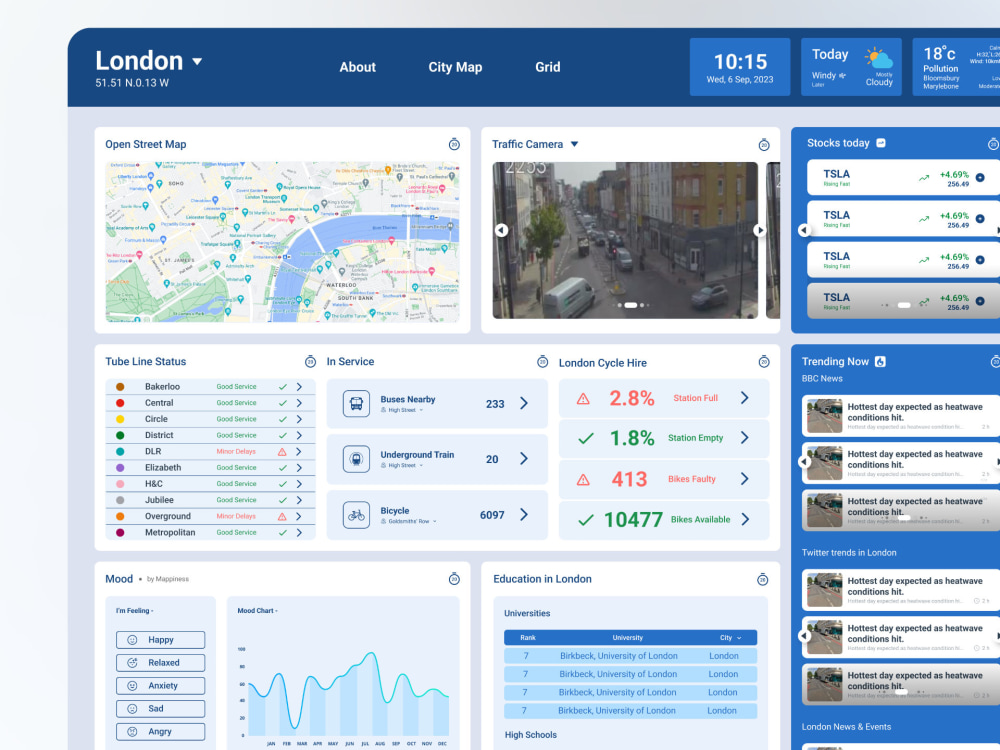This screenshot has width=1000, height=750.
Task: Select the Relaxed mood option
Action: point(161,663)
